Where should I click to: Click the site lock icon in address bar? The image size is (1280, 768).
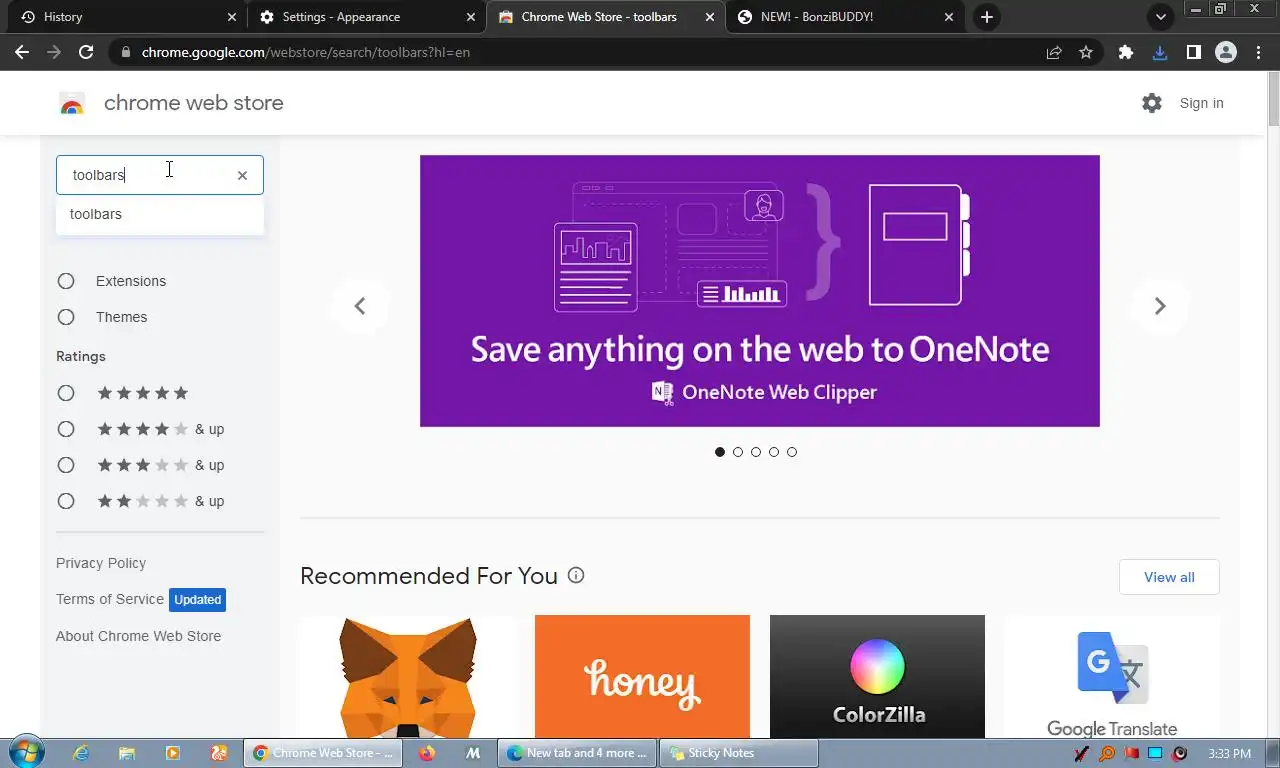124,52
